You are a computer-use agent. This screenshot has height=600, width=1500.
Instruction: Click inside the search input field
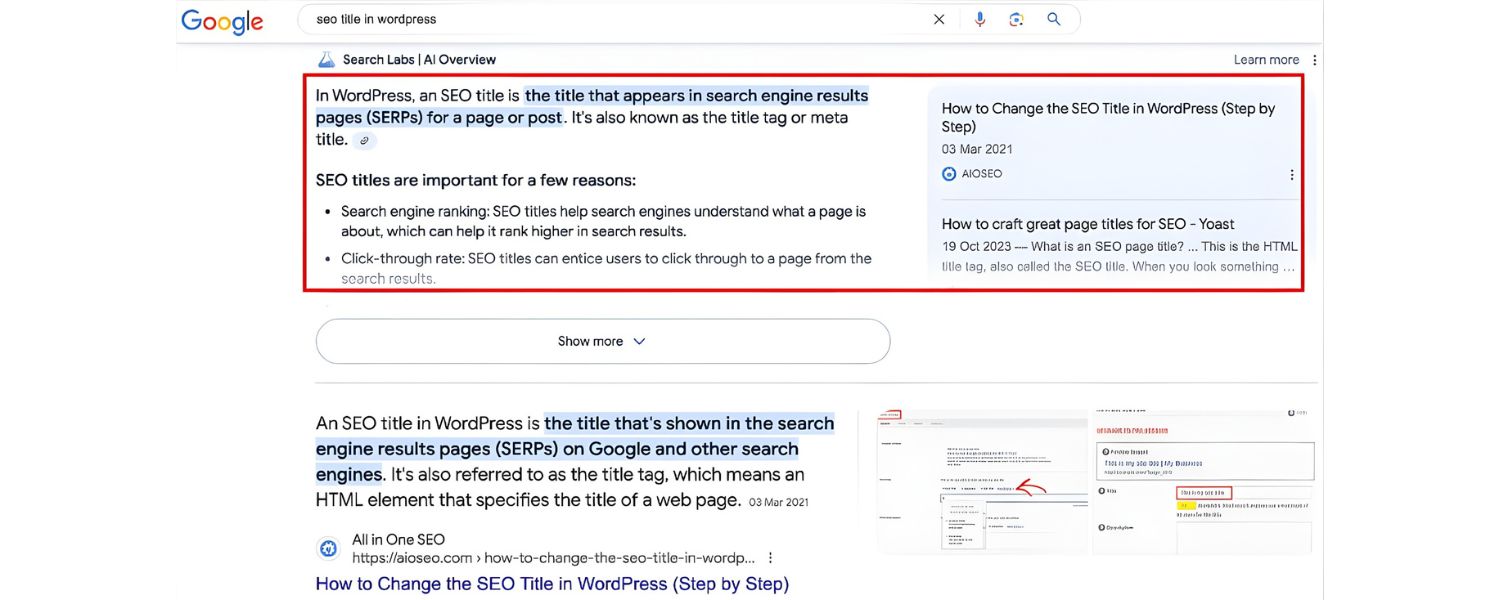pos(600,18)
